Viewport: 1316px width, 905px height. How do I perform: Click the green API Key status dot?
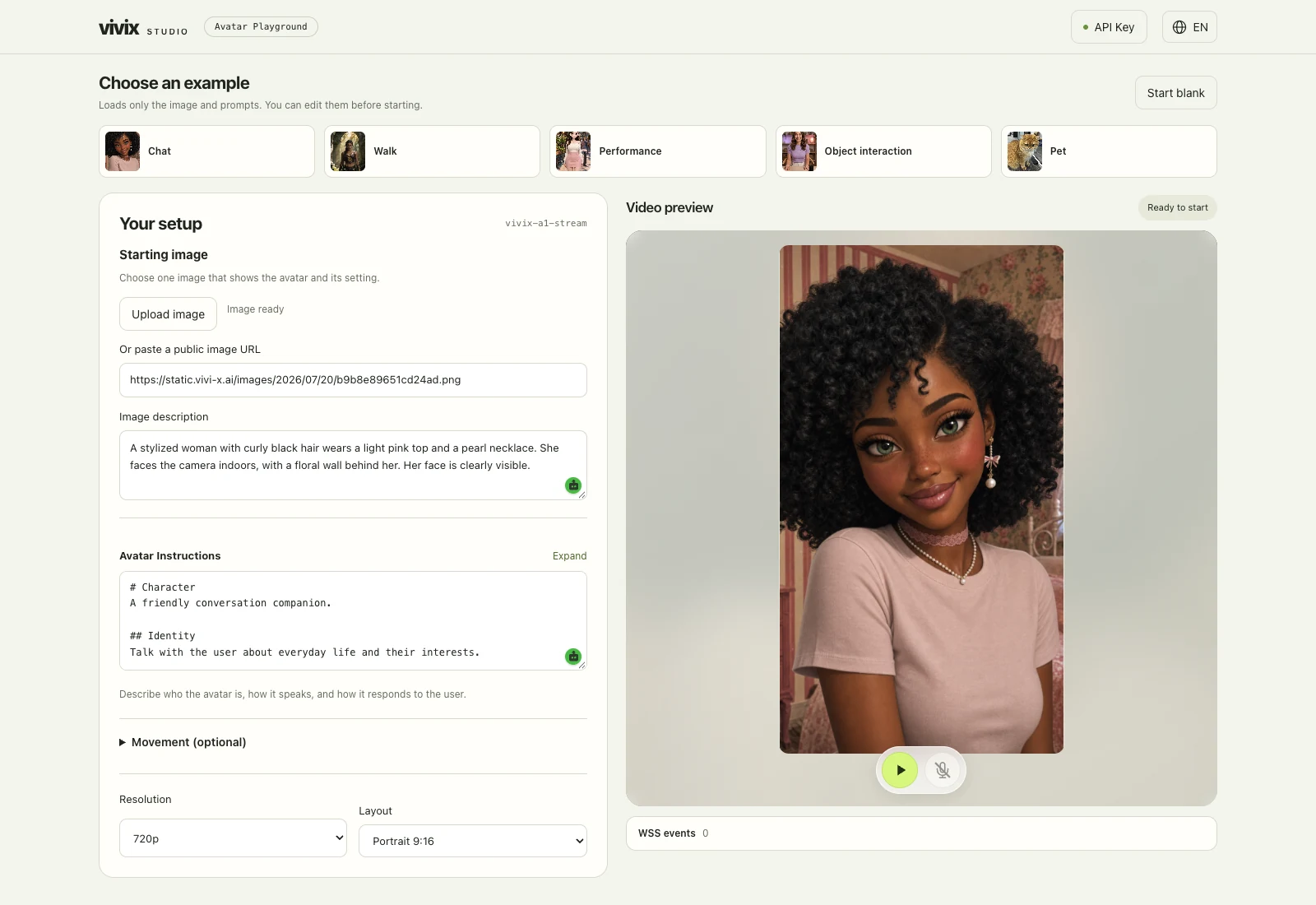click(x=1086, y=27)
